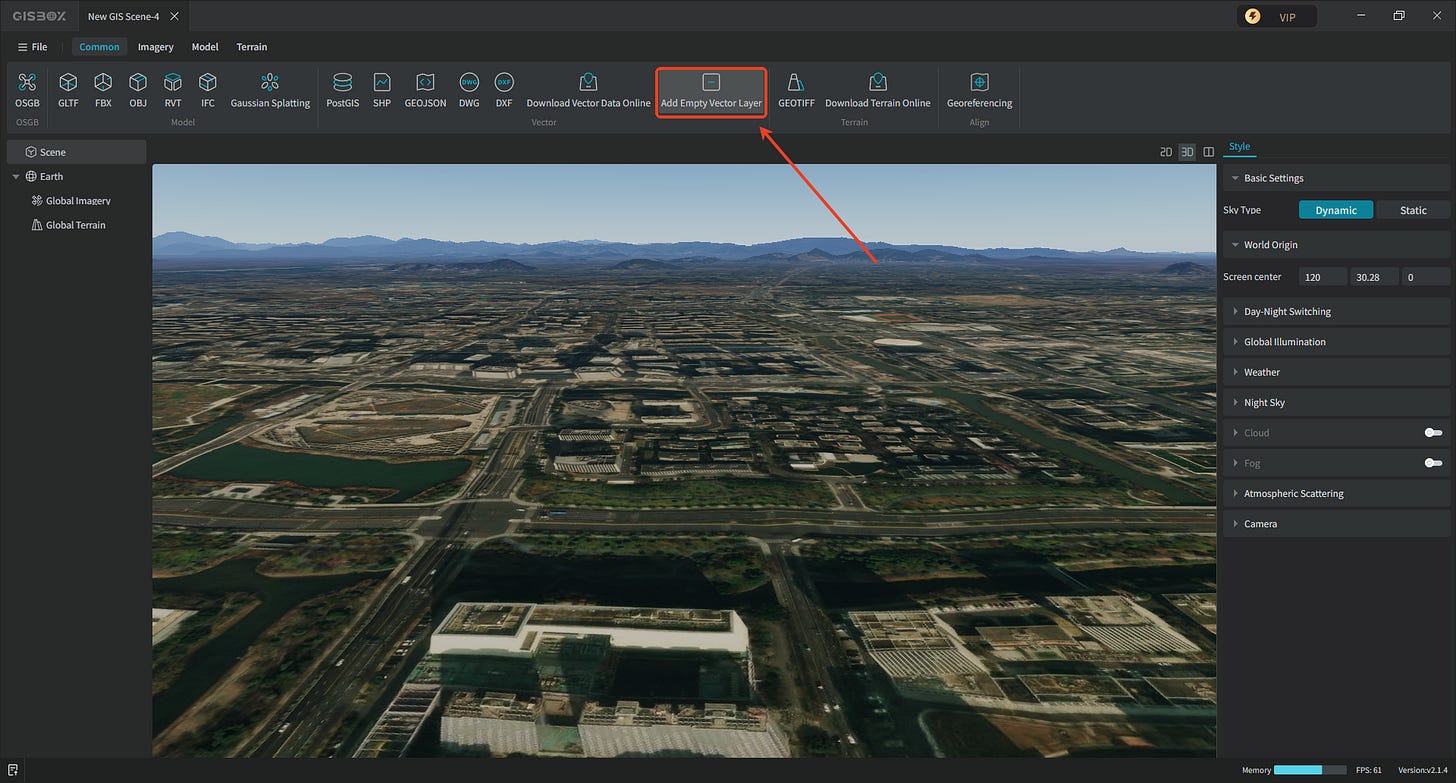
Task: Expand the Weather section
Action: [1336, 372]
